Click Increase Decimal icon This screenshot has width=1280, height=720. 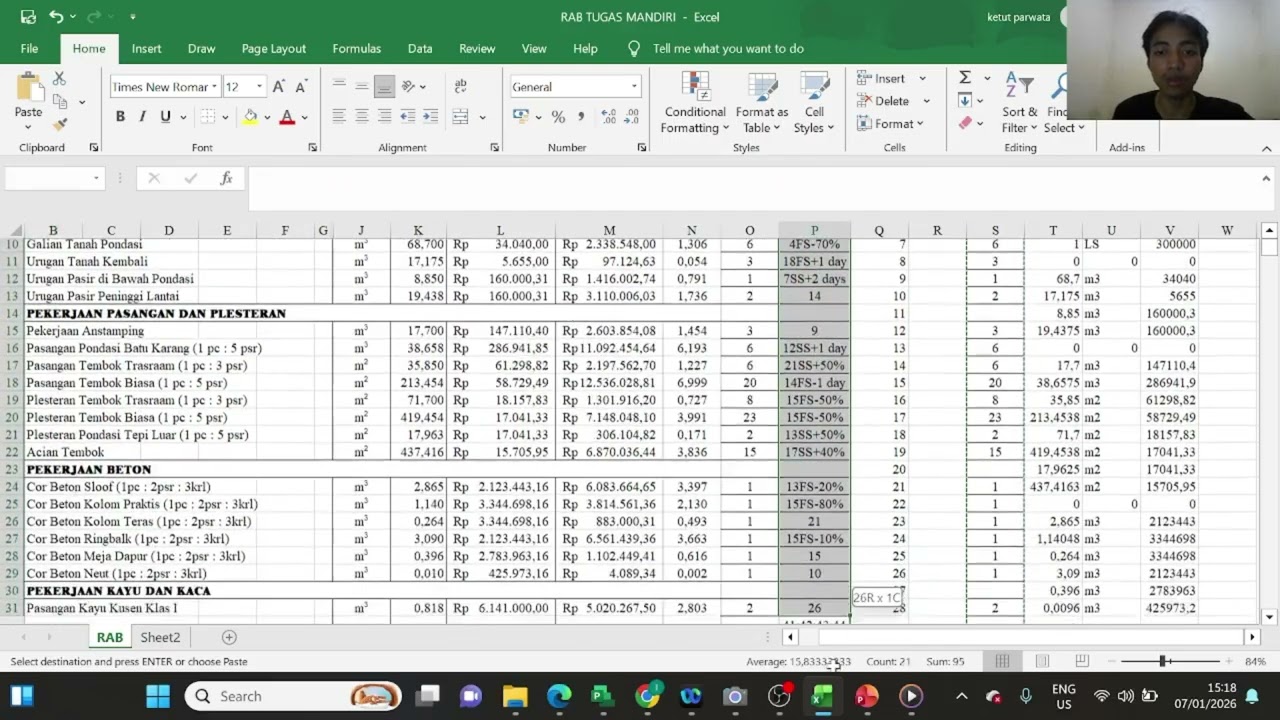click(608, 117)
